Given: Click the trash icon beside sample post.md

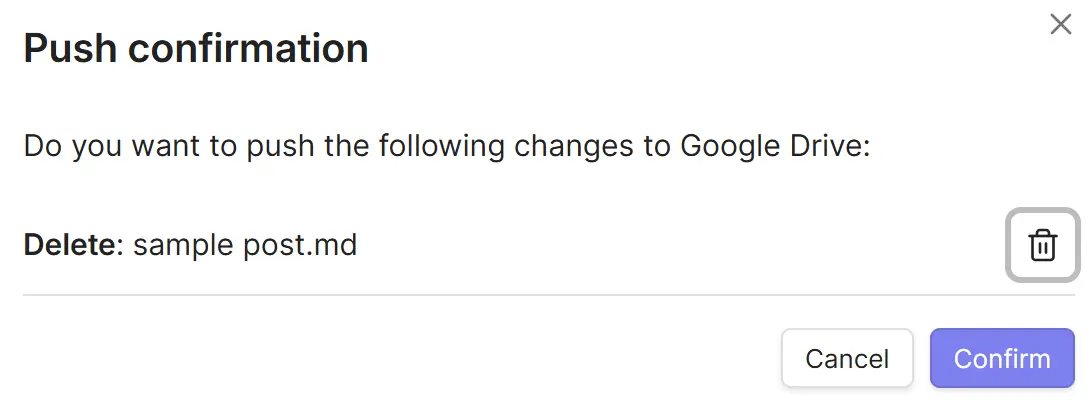Looking at the screenshot, I should click(x=1042, y=244).
